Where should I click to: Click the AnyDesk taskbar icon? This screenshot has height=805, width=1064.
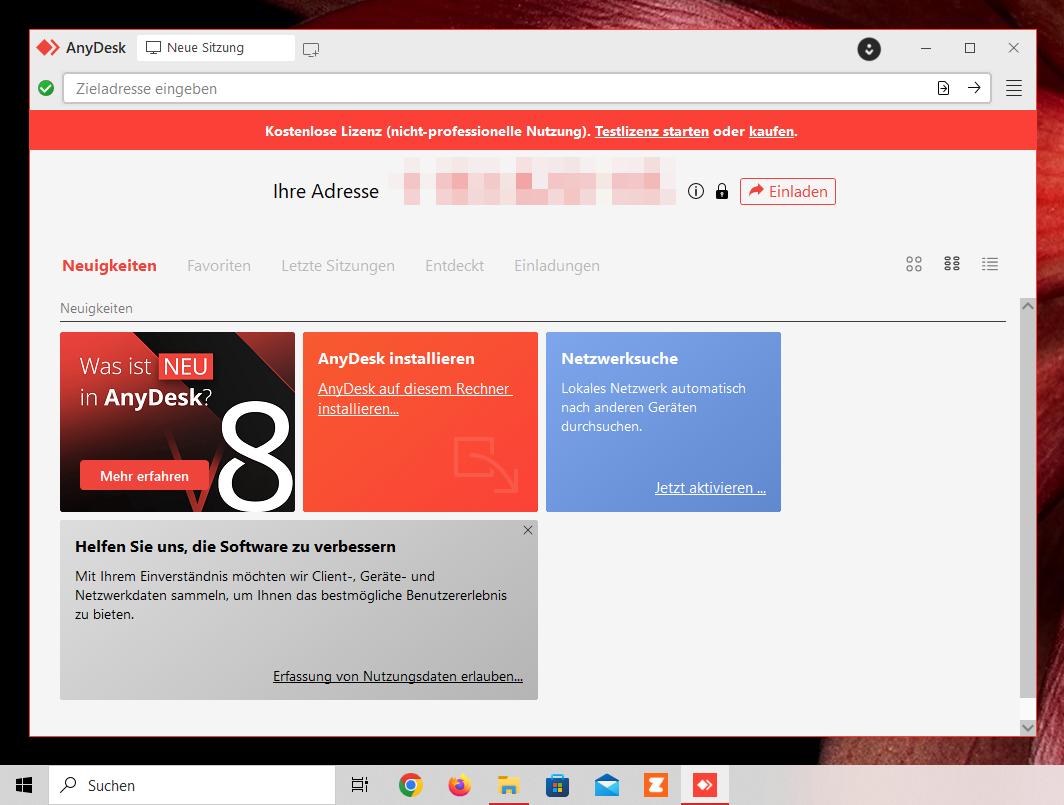[705, 785]
